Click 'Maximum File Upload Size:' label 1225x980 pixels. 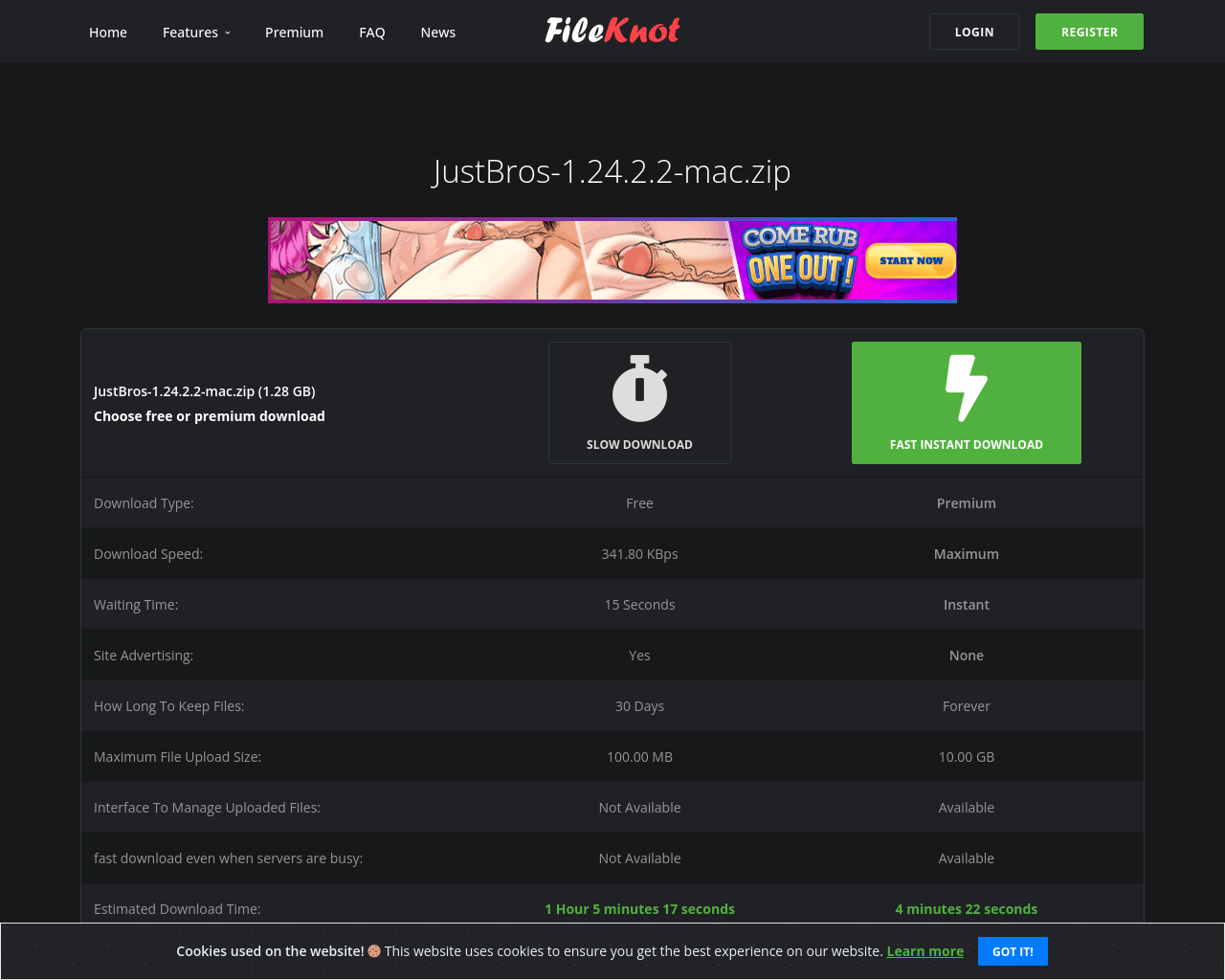tap(177, 757)
